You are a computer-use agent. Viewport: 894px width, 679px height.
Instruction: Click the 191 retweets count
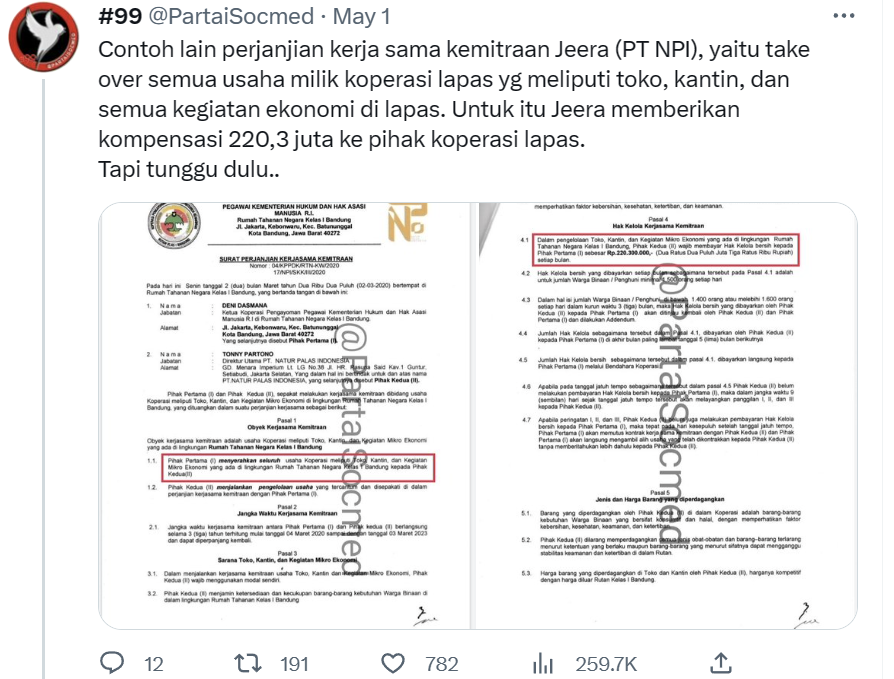[294, 664]
